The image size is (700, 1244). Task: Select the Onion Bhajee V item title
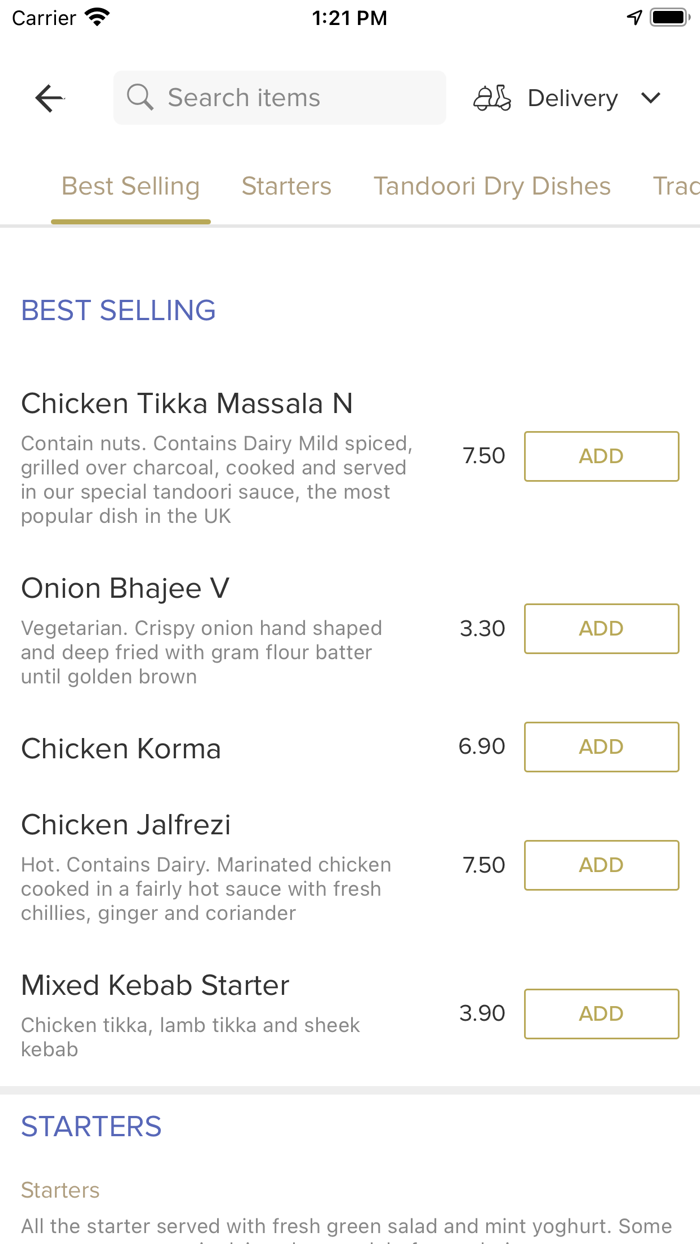[125, 588]
